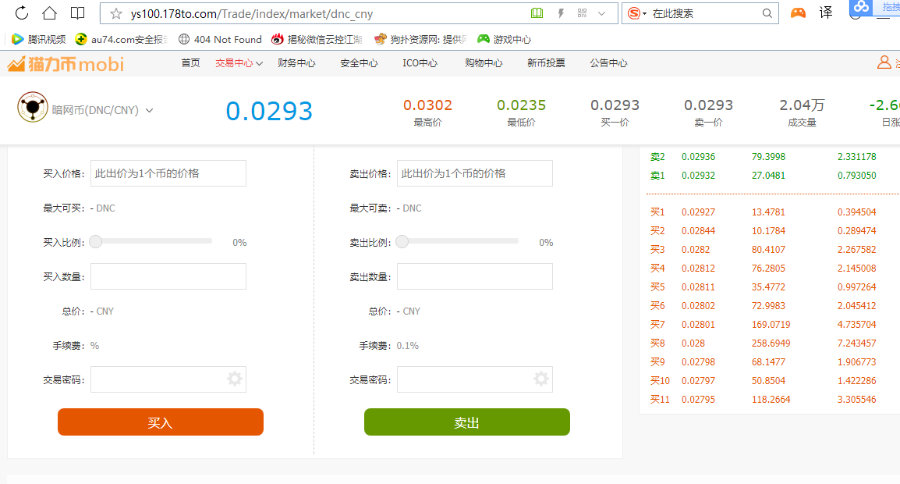900x484 pixels.
Task: Select the 买3 order price 0.0282
Action: 696,250
